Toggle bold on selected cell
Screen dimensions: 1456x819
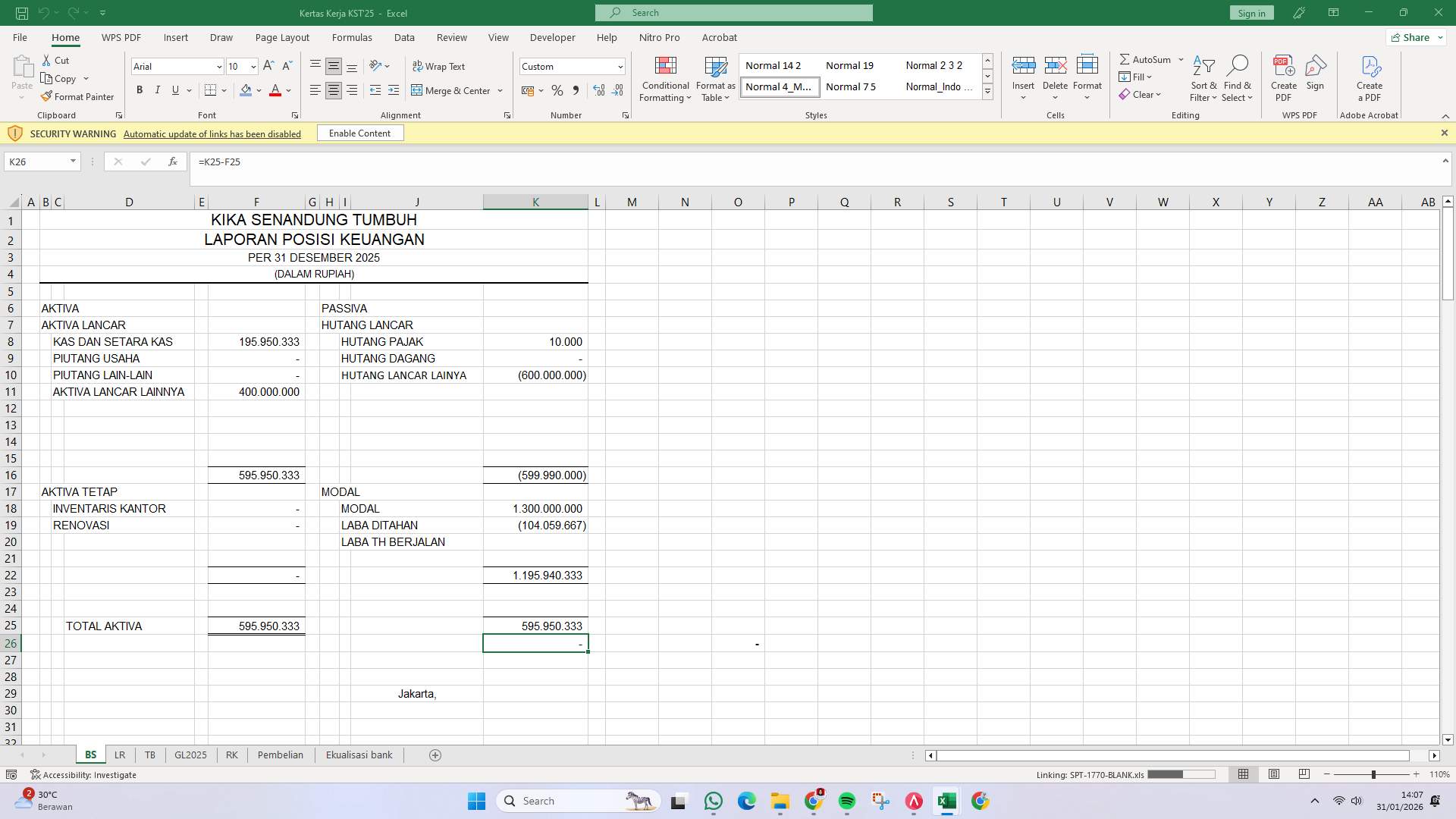point(140,89)
